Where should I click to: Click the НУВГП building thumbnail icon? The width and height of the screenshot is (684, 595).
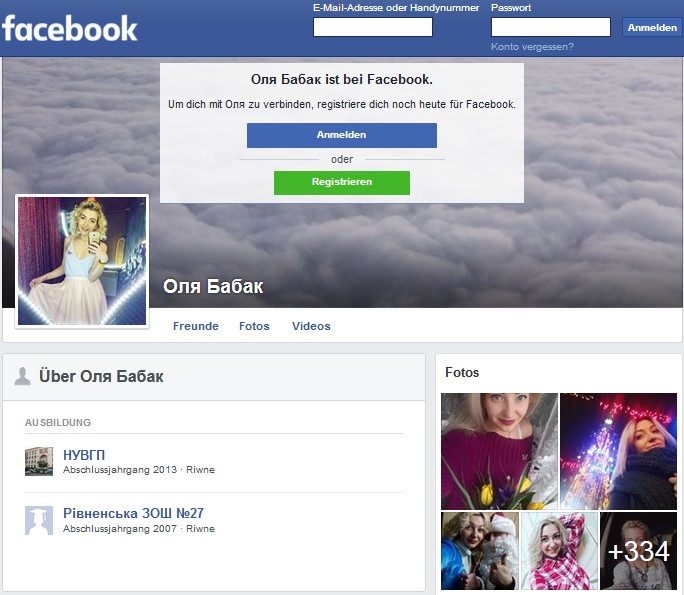(x=39, y=461)
